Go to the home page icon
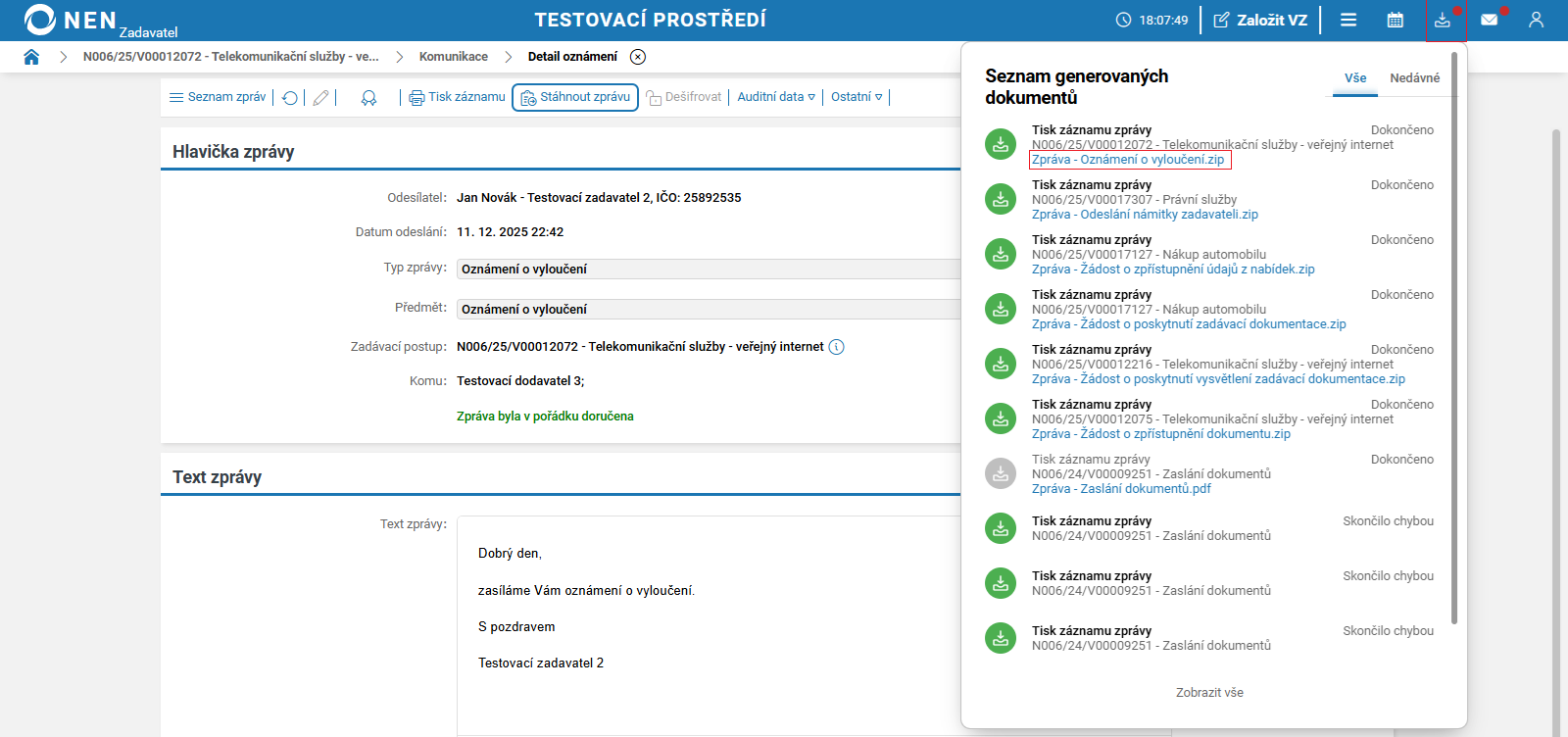Image resolution: width=1568 pixels, height=737 pixels. [x=31, y=57]
